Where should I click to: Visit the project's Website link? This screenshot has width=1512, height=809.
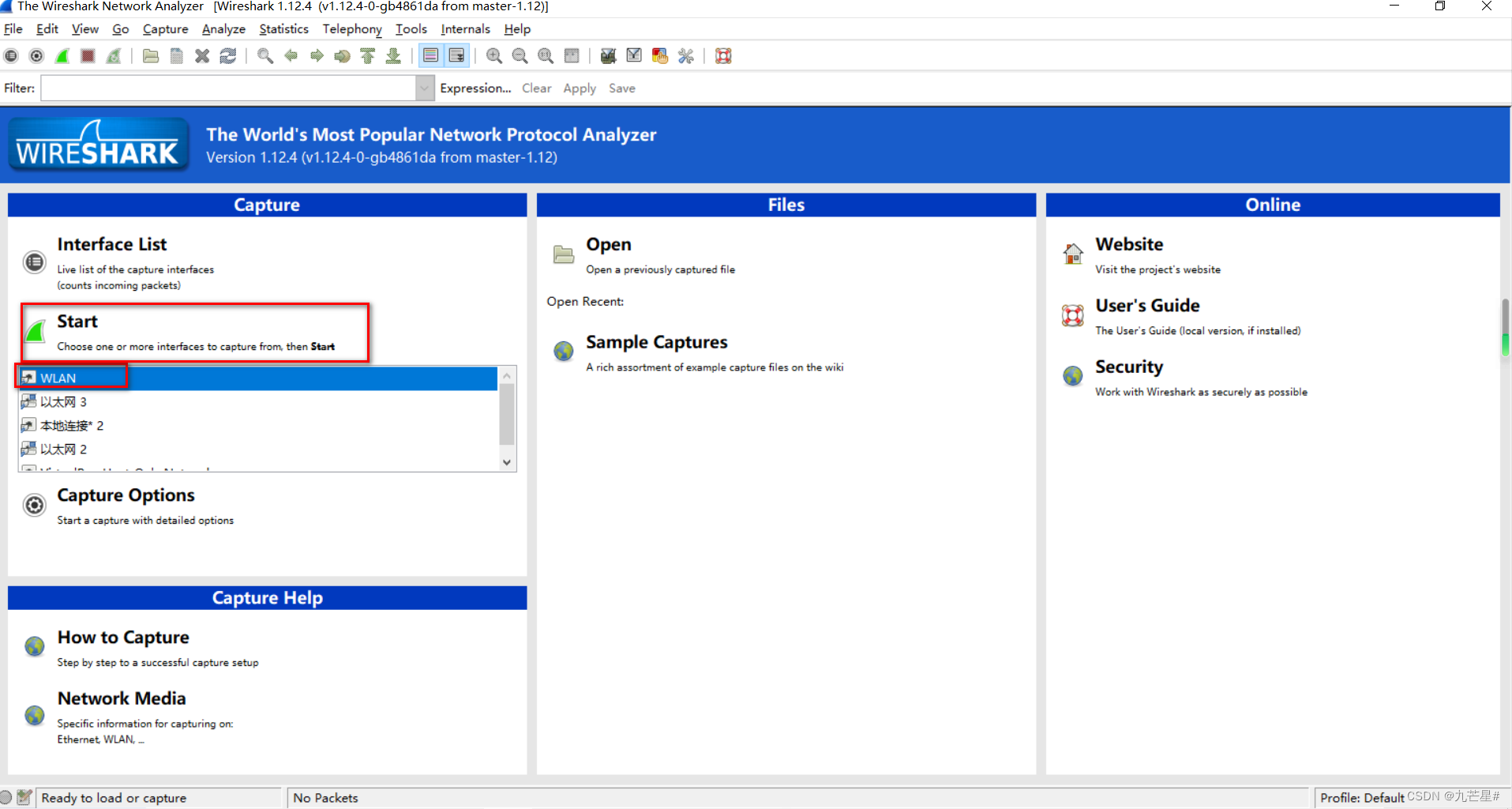point(1129,244)
